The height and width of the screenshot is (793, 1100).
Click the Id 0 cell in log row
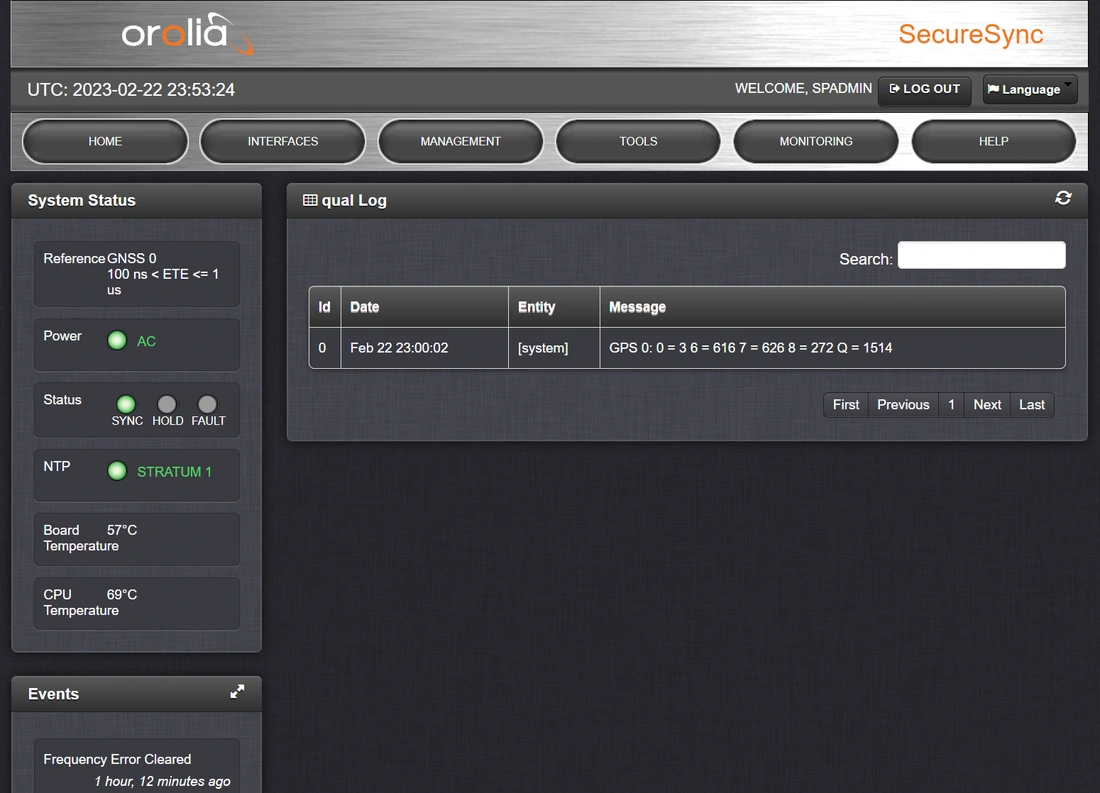(x=325, y=348)
